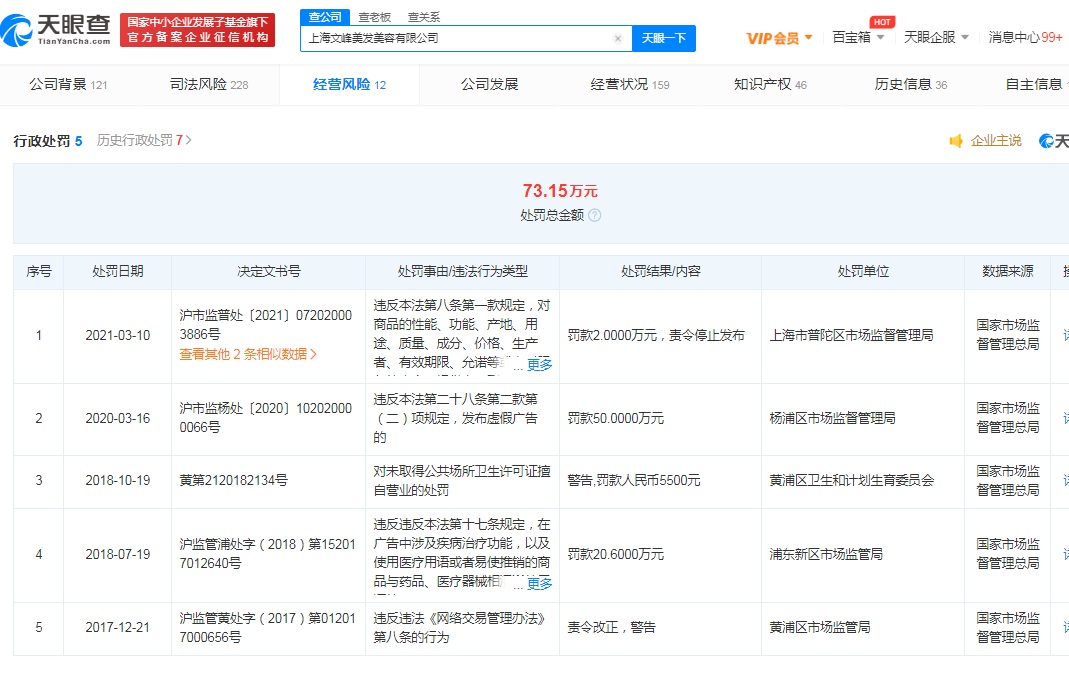Image resolution: width=1069 pixels, height=679 pixels.
Task: Go to the 经营状况 tab
Action: 629,85
